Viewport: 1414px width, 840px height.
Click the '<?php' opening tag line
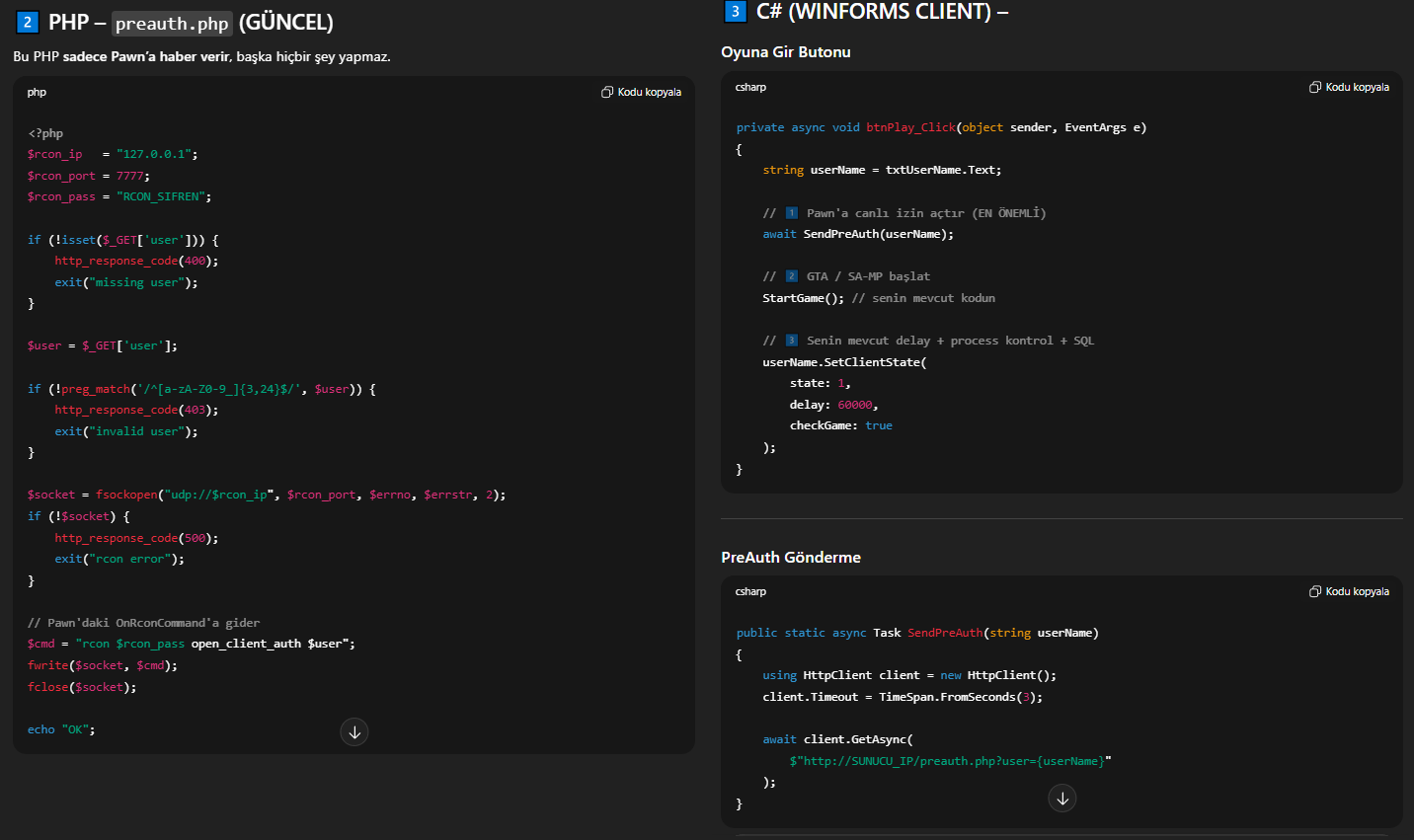coord(45,133)
